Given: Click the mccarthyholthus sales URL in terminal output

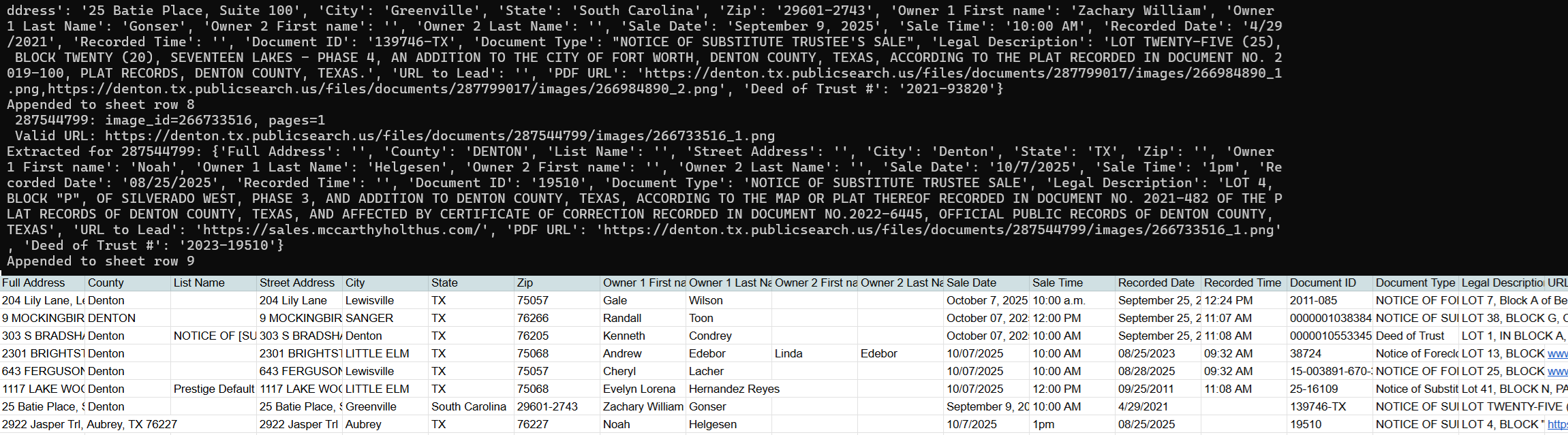Looking at the screenshot, I should coord(345,229).
